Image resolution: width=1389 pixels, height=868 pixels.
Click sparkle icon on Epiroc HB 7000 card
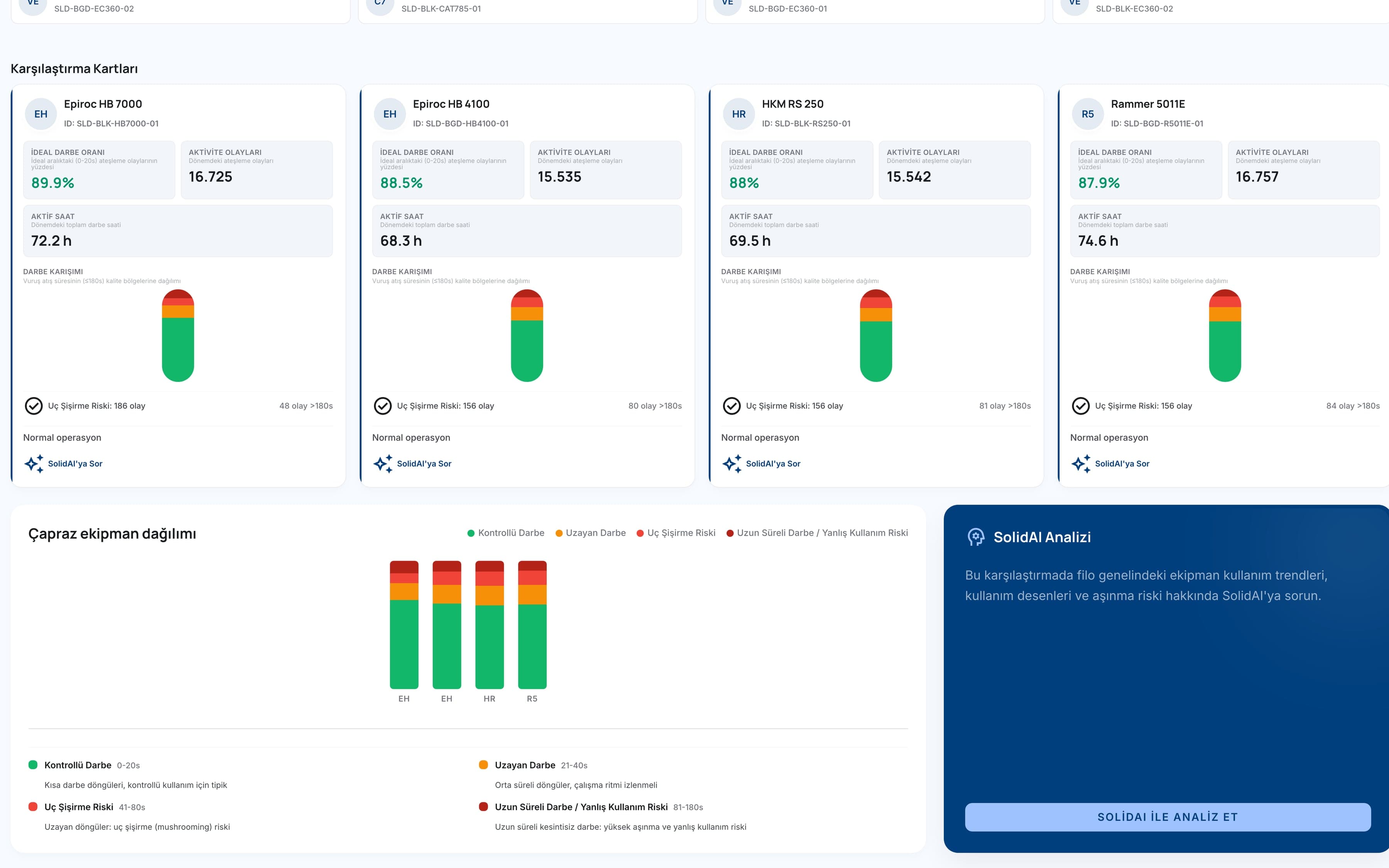pyautogui.click(x=34, y=463)
